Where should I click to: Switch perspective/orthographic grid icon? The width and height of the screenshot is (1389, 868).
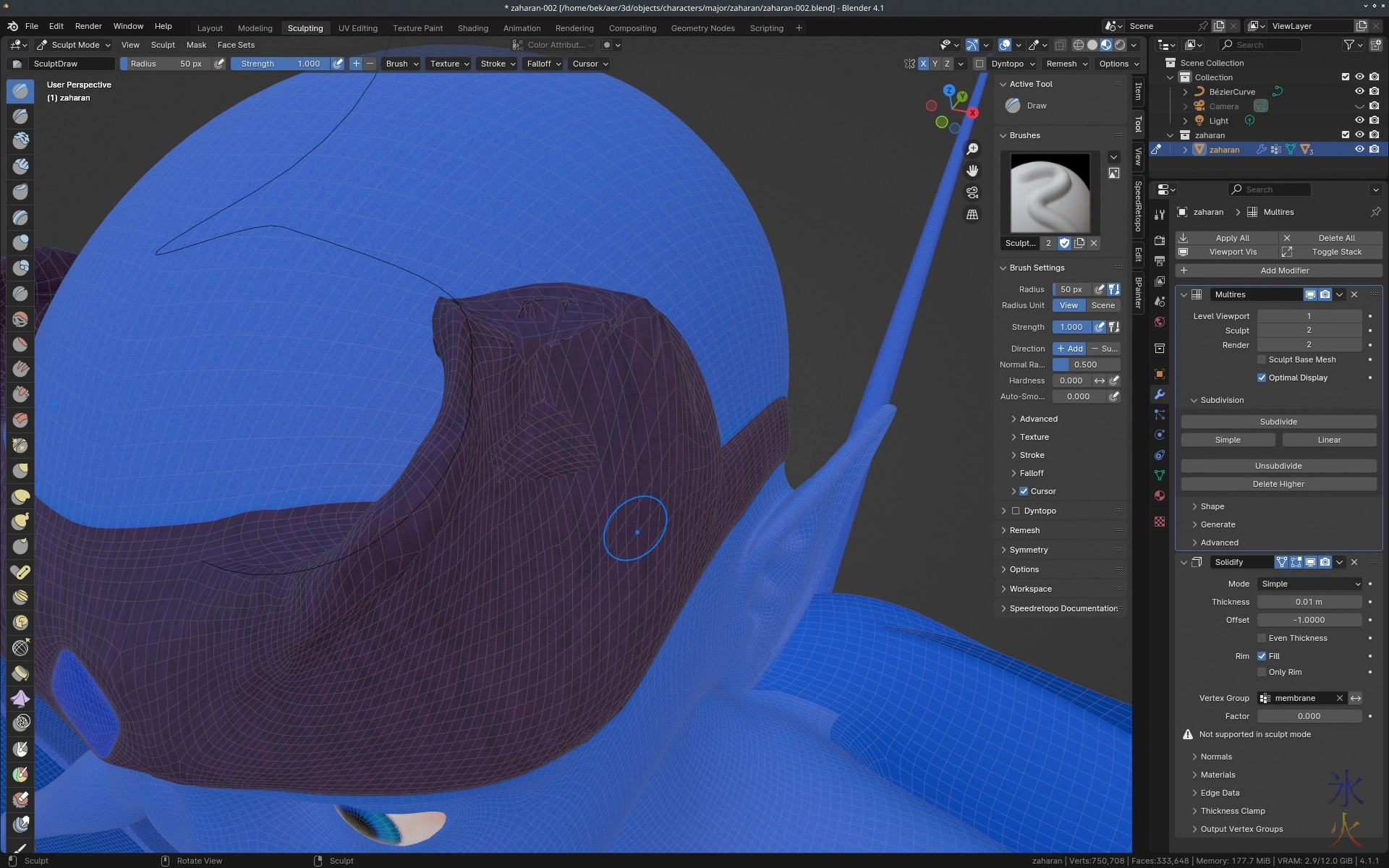[972, 215]
